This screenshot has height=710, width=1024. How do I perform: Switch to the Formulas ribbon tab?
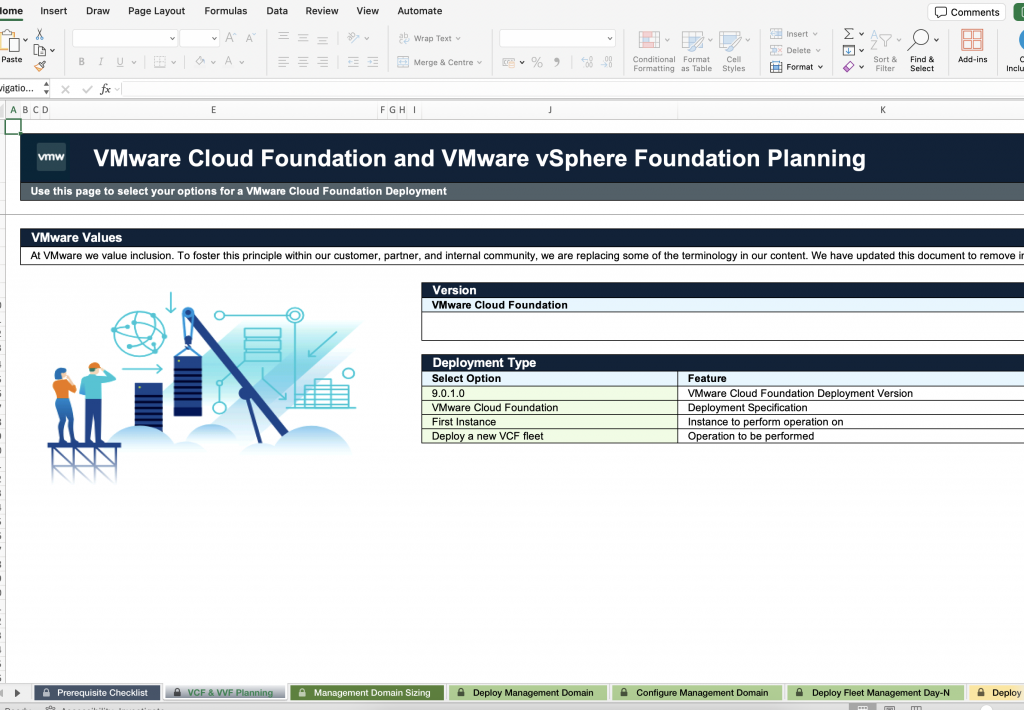point(225,11)
